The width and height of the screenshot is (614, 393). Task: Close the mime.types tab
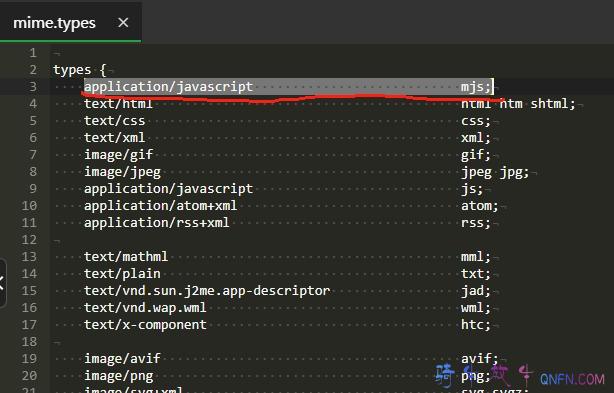(123, 23)
